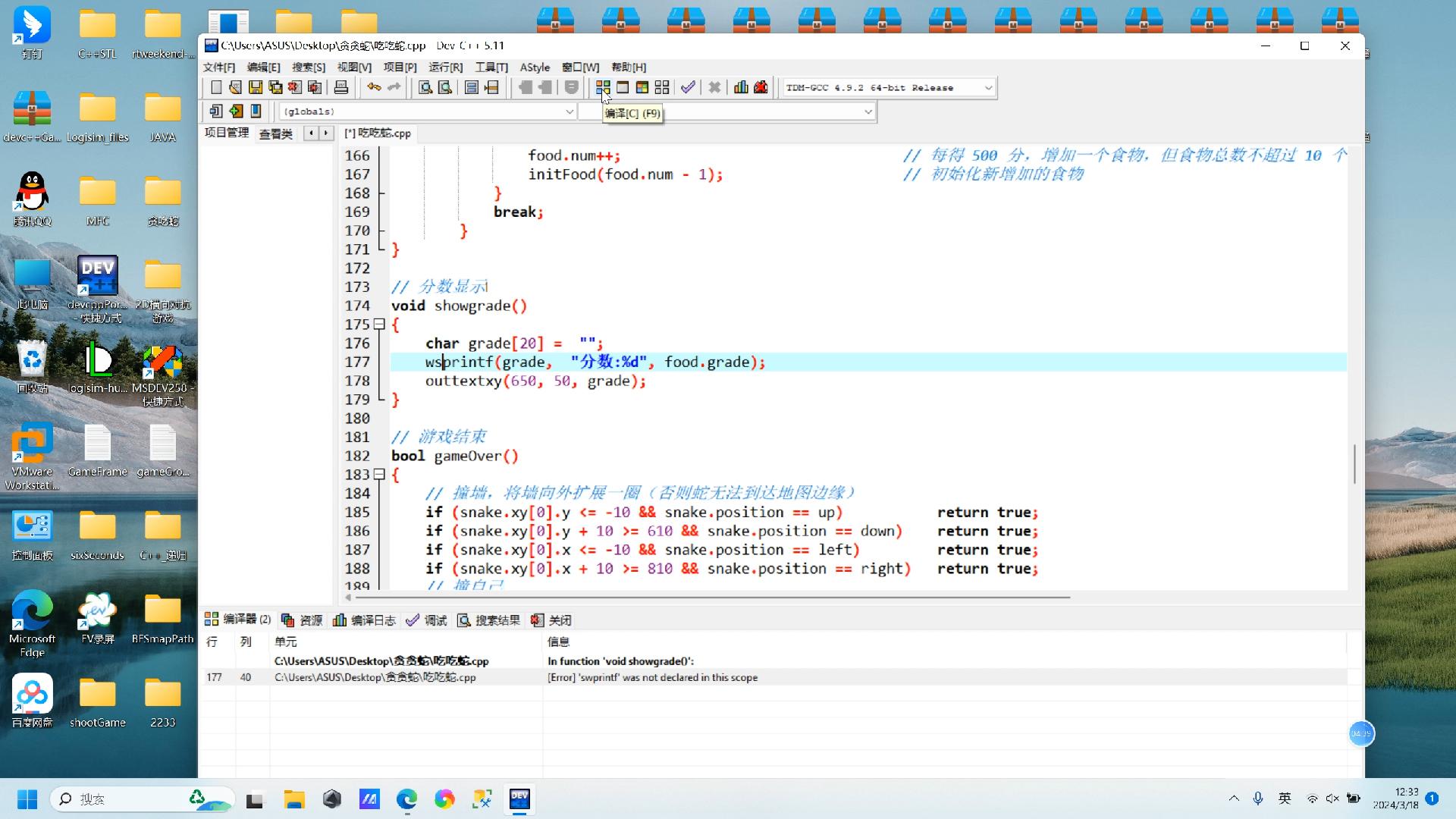Image resolution: width=1456 pixels, height=819 pixels.
Task: Click the Print toolbar icon
Action: pos(341,88)
